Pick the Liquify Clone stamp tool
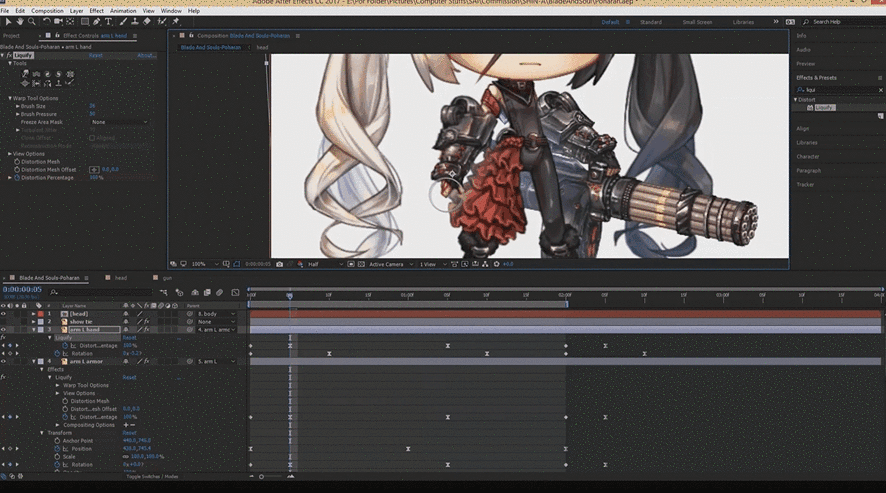The image size is (886, 493). pos(58,83)
